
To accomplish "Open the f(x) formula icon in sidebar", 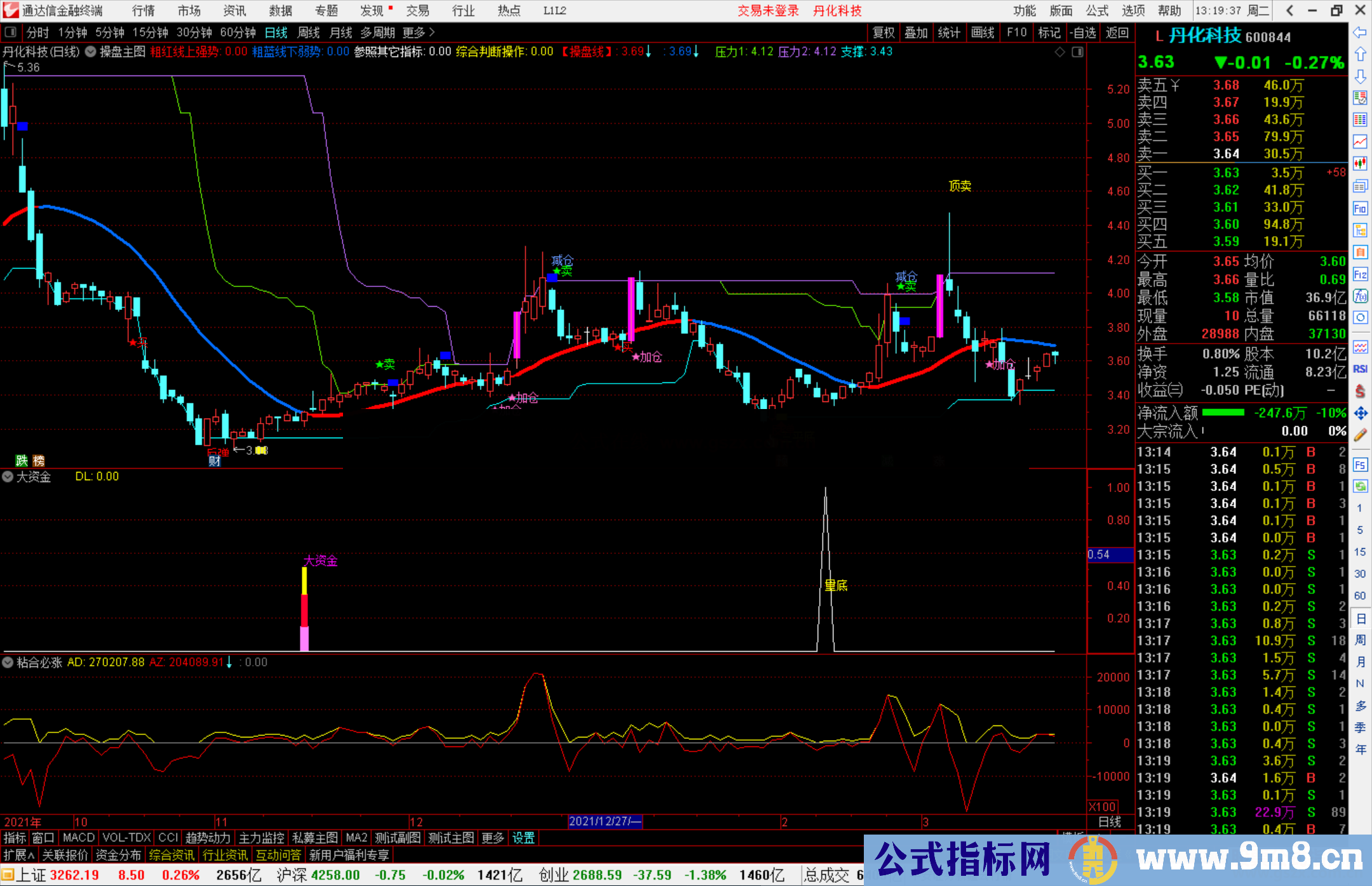I will 1360,296.
